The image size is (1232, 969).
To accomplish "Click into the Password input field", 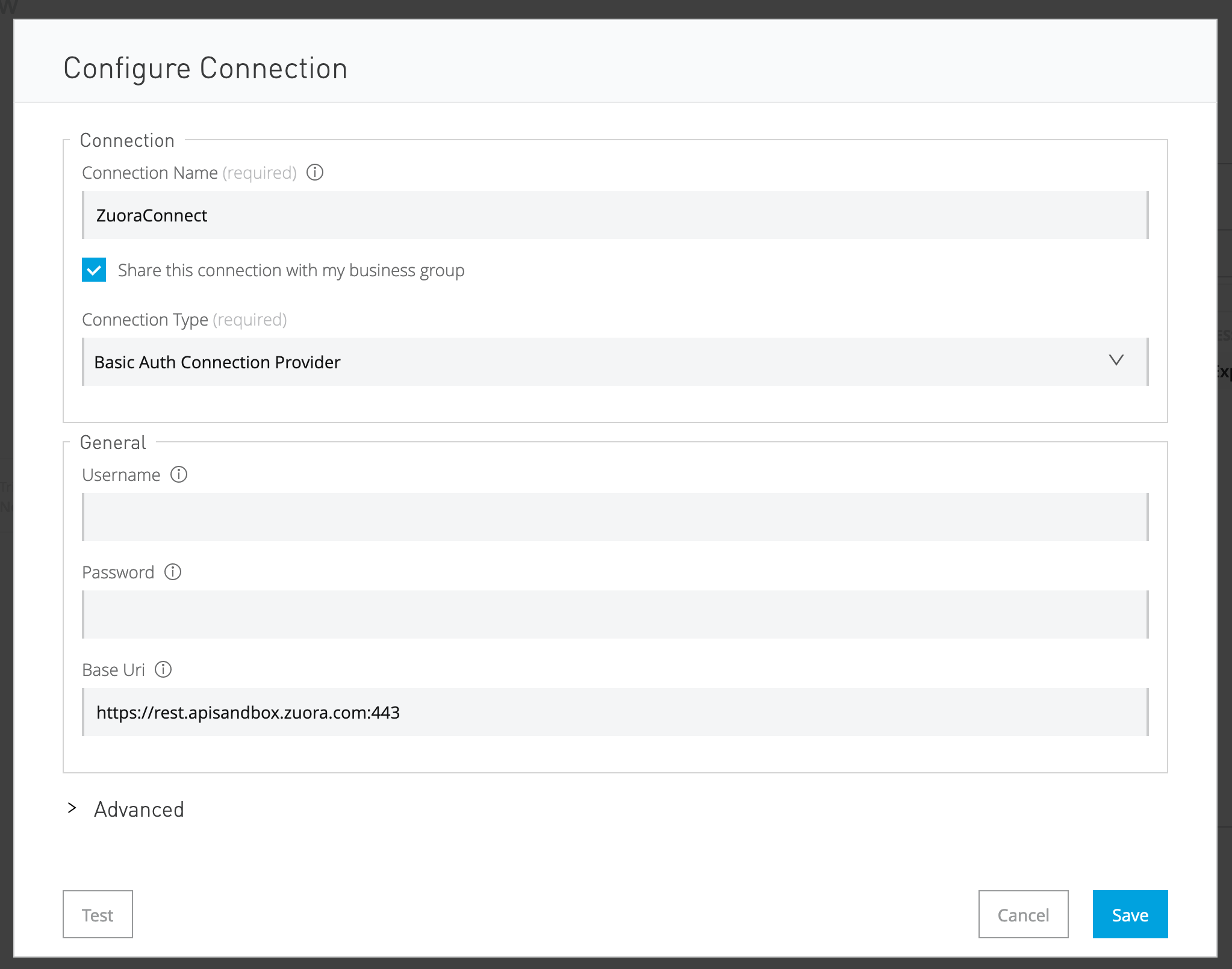I will (x=614, y=615).
